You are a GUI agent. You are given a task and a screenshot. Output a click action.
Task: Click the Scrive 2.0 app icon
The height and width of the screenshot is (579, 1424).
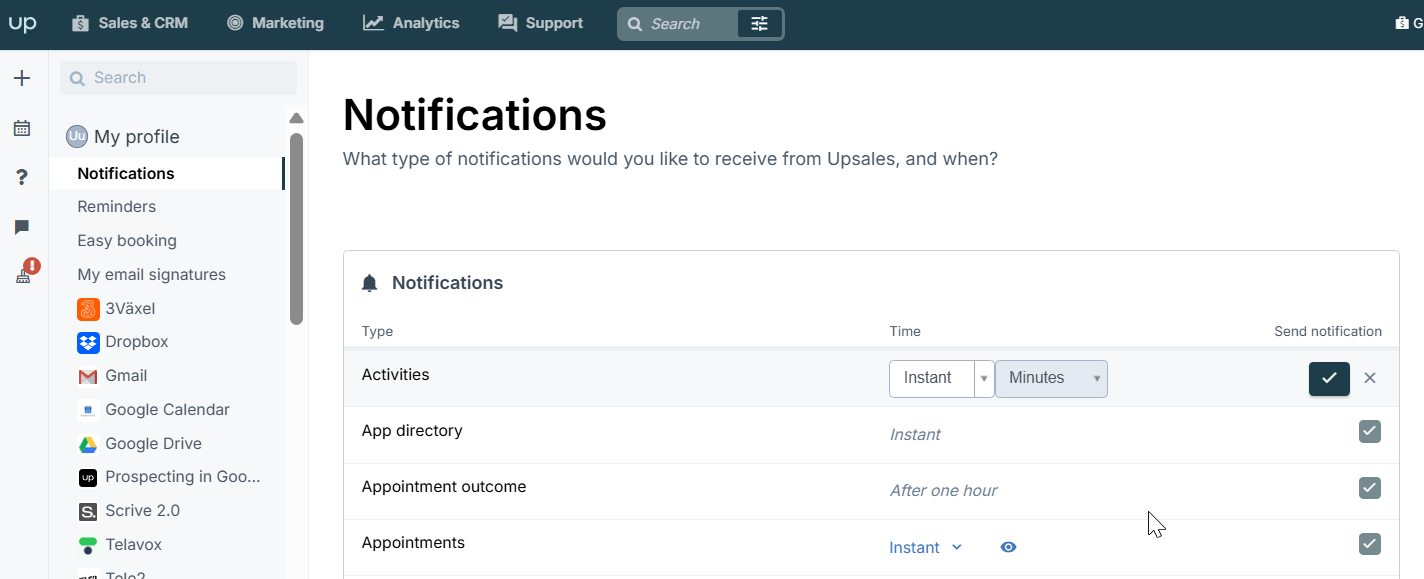point(88,512)
